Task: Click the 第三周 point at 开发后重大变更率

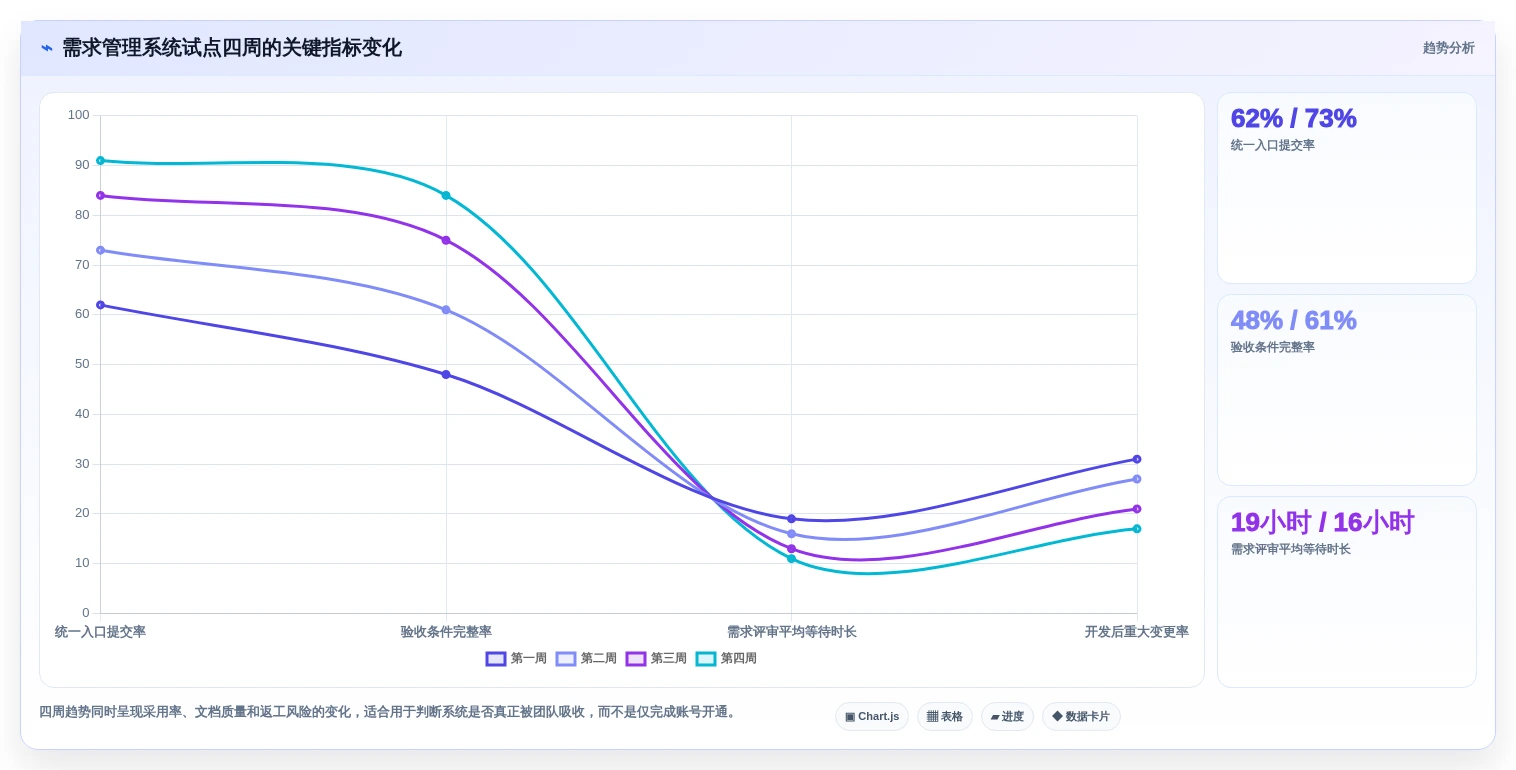Action: [x=1137, y=509]
